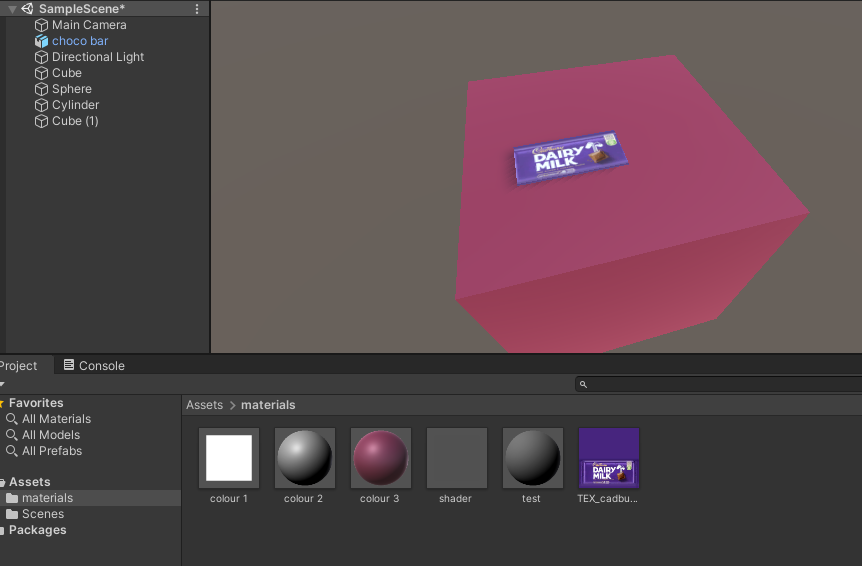The width and height of the screenshot is (862, 566).
Task: Click SampleScene* scene name
Action: click(x=82, y=9)
